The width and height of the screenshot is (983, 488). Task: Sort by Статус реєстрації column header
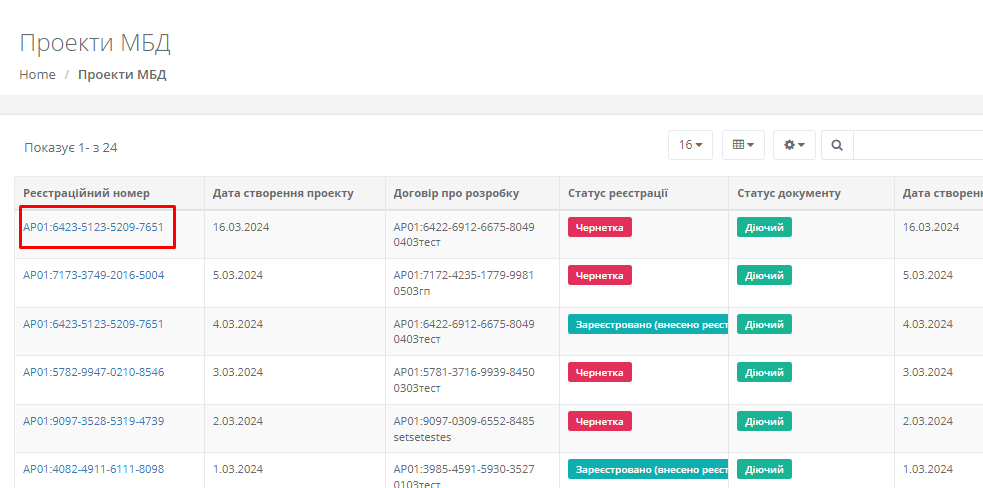tap(617, 193)
